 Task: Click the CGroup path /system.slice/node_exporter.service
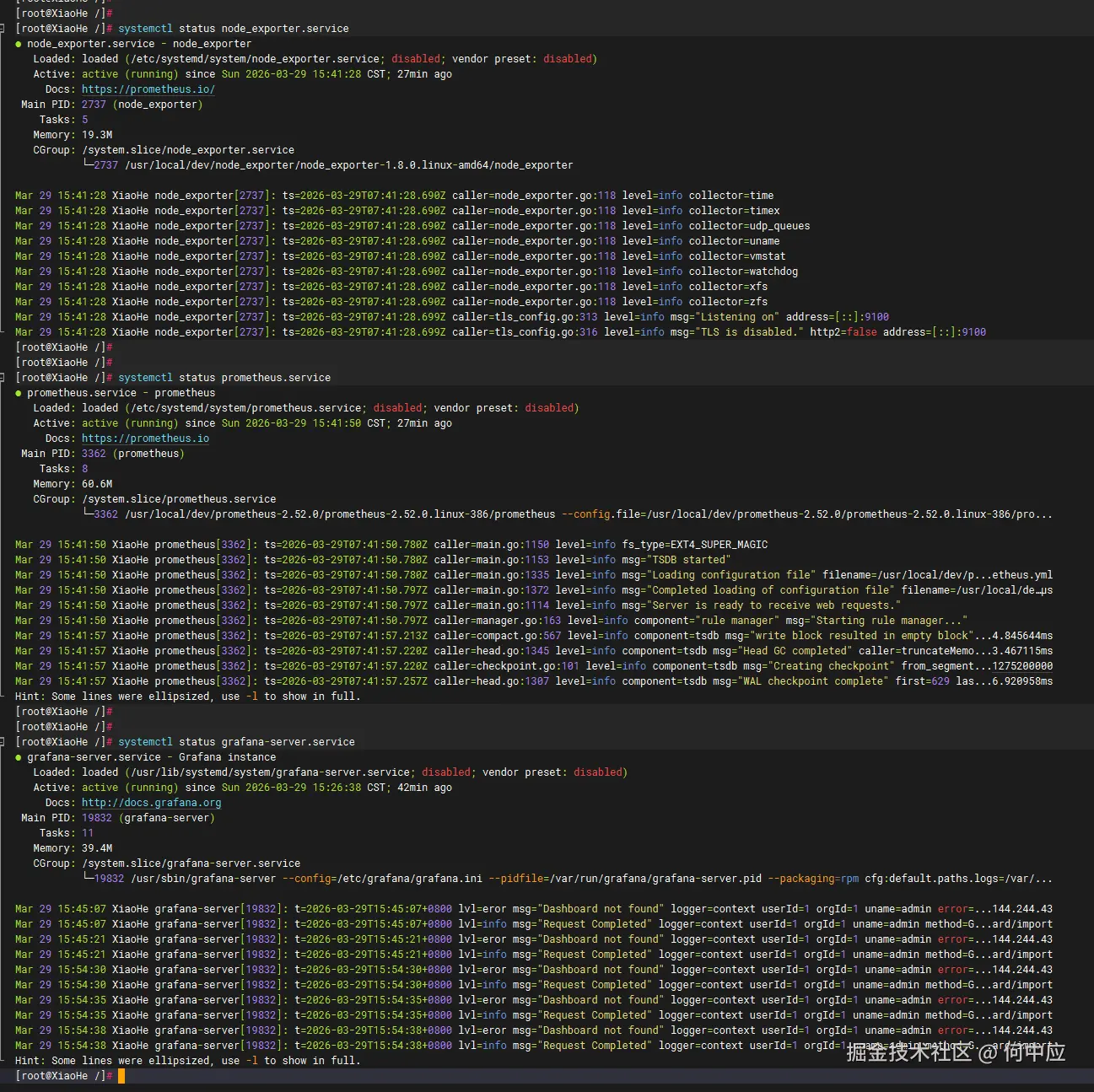pyautogui.click(x=188, y=150)
